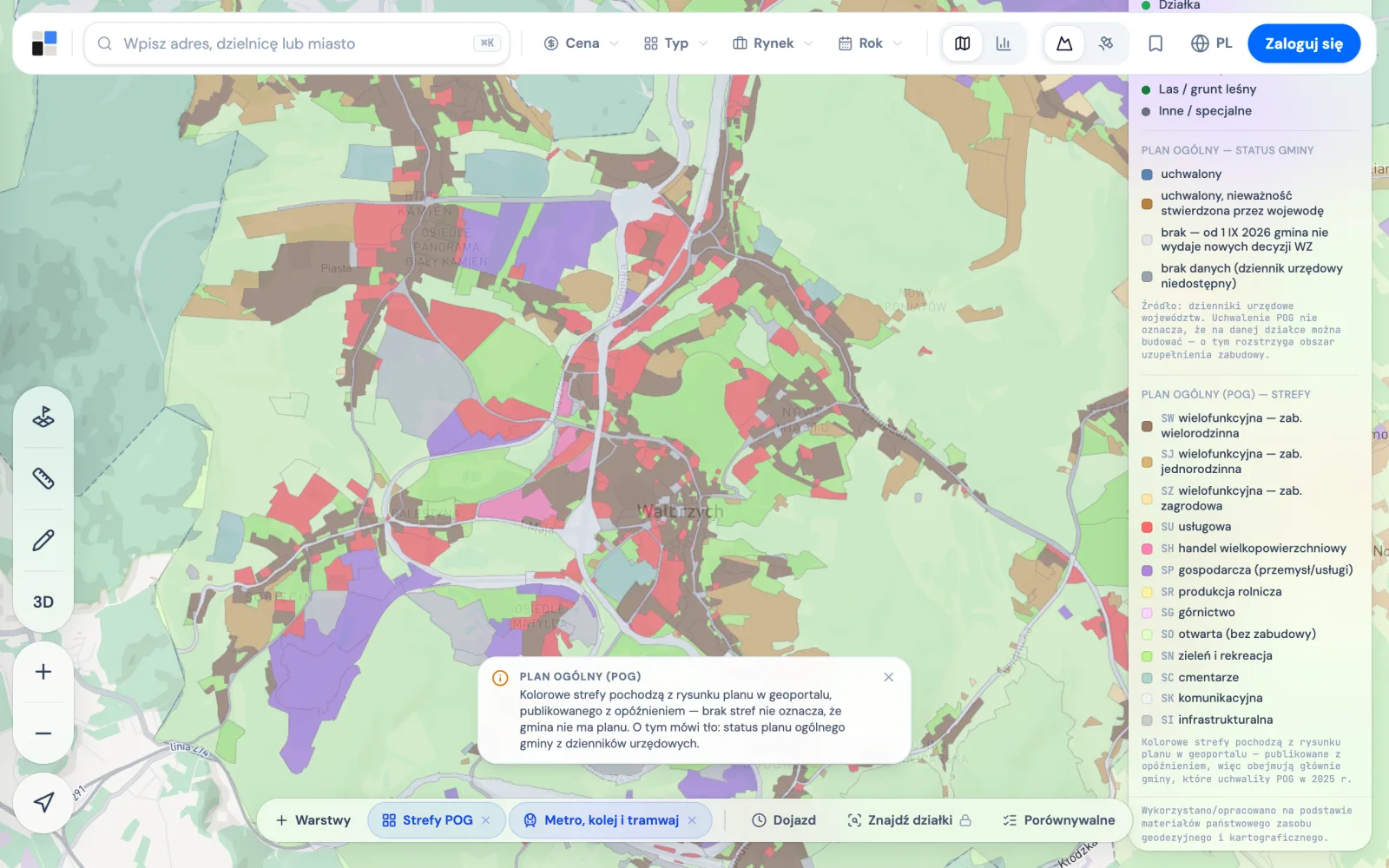Toggle terrain map style icon
Screen dimensions: 1389x868
click(1064, 43)
